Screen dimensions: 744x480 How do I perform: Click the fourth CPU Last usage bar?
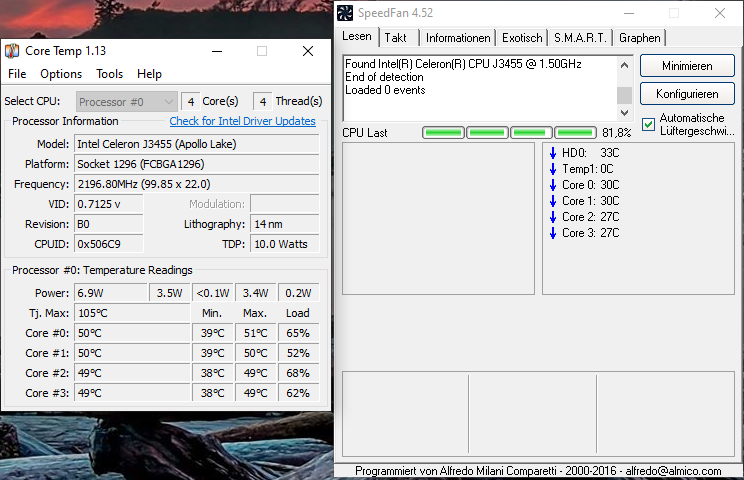(x=575, y=133)
